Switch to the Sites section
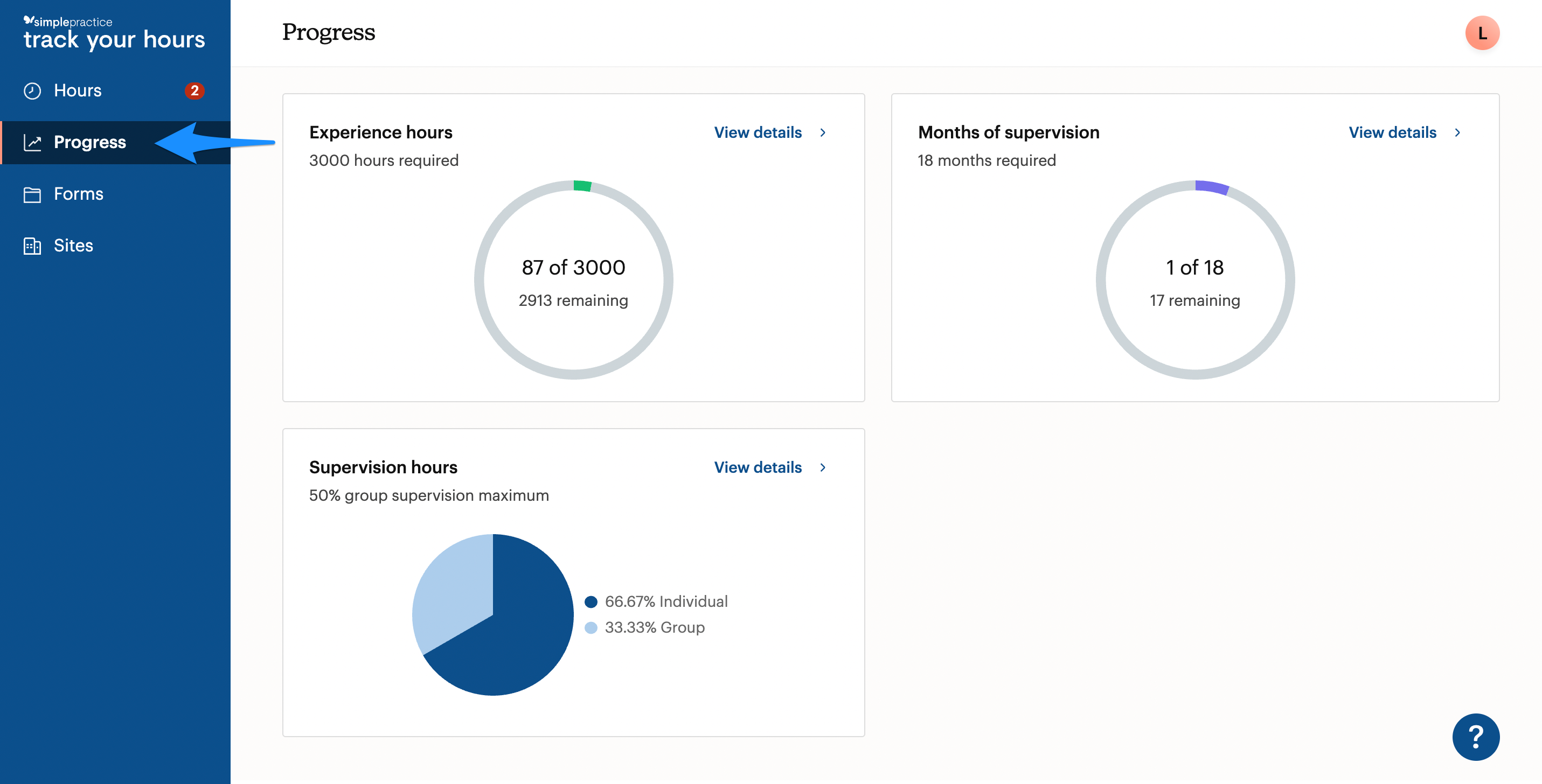 pos(73,245)
